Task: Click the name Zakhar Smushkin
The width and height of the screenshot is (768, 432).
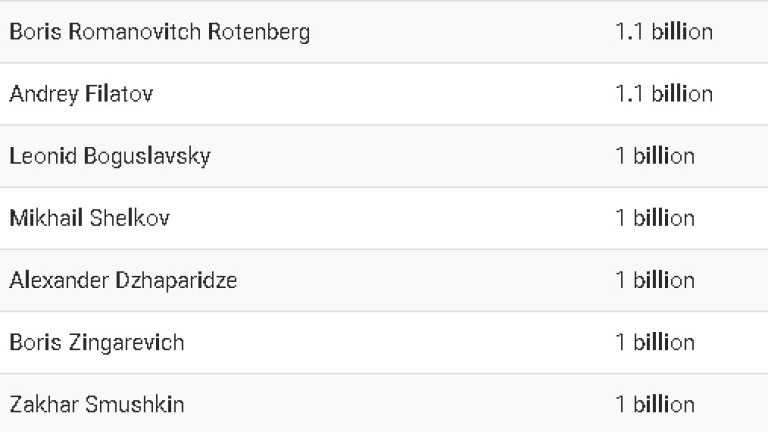Action: (x=96, y=405)
